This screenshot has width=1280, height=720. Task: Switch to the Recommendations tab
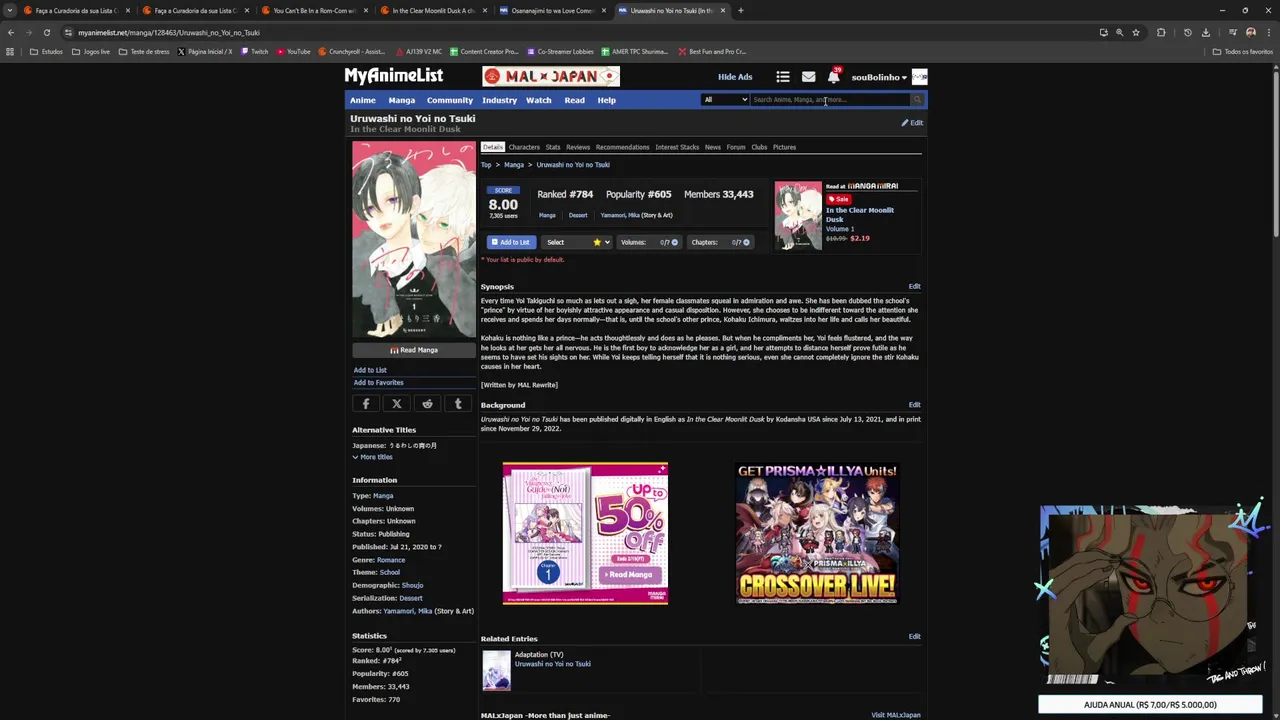tap(622, 147)
